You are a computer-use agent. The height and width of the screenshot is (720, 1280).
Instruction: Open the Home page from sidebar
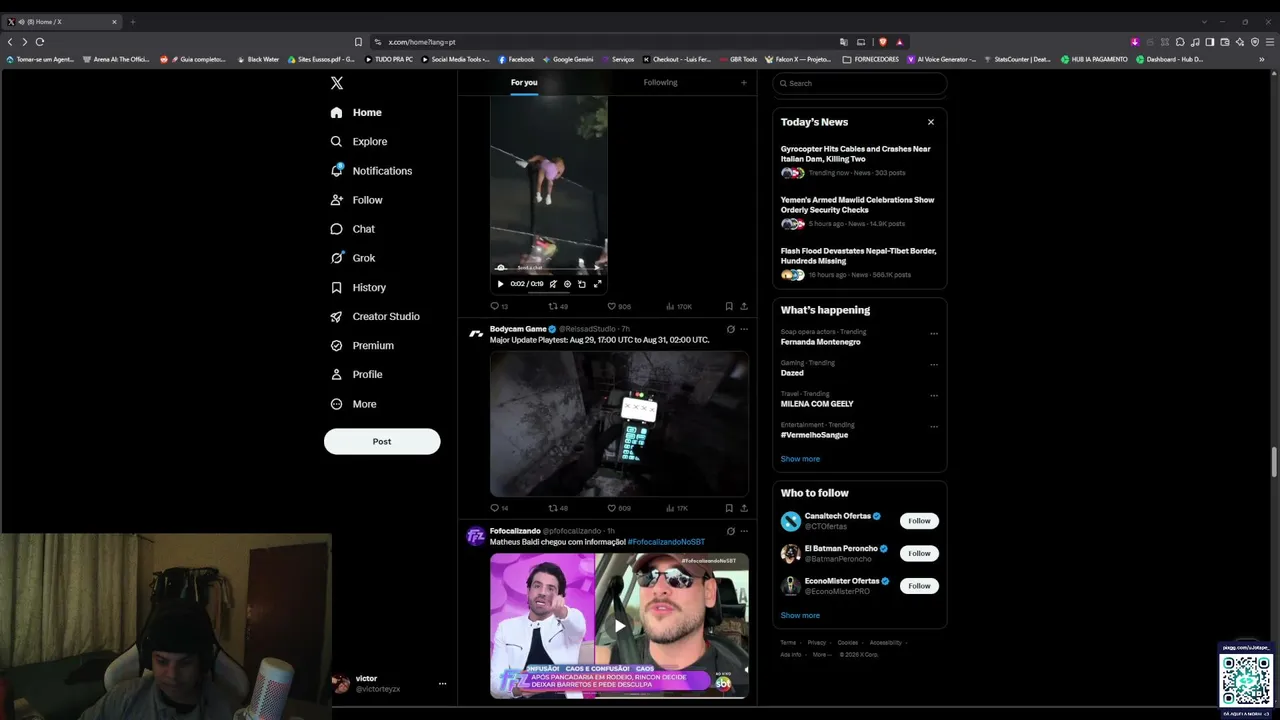[x=356, y=112]
